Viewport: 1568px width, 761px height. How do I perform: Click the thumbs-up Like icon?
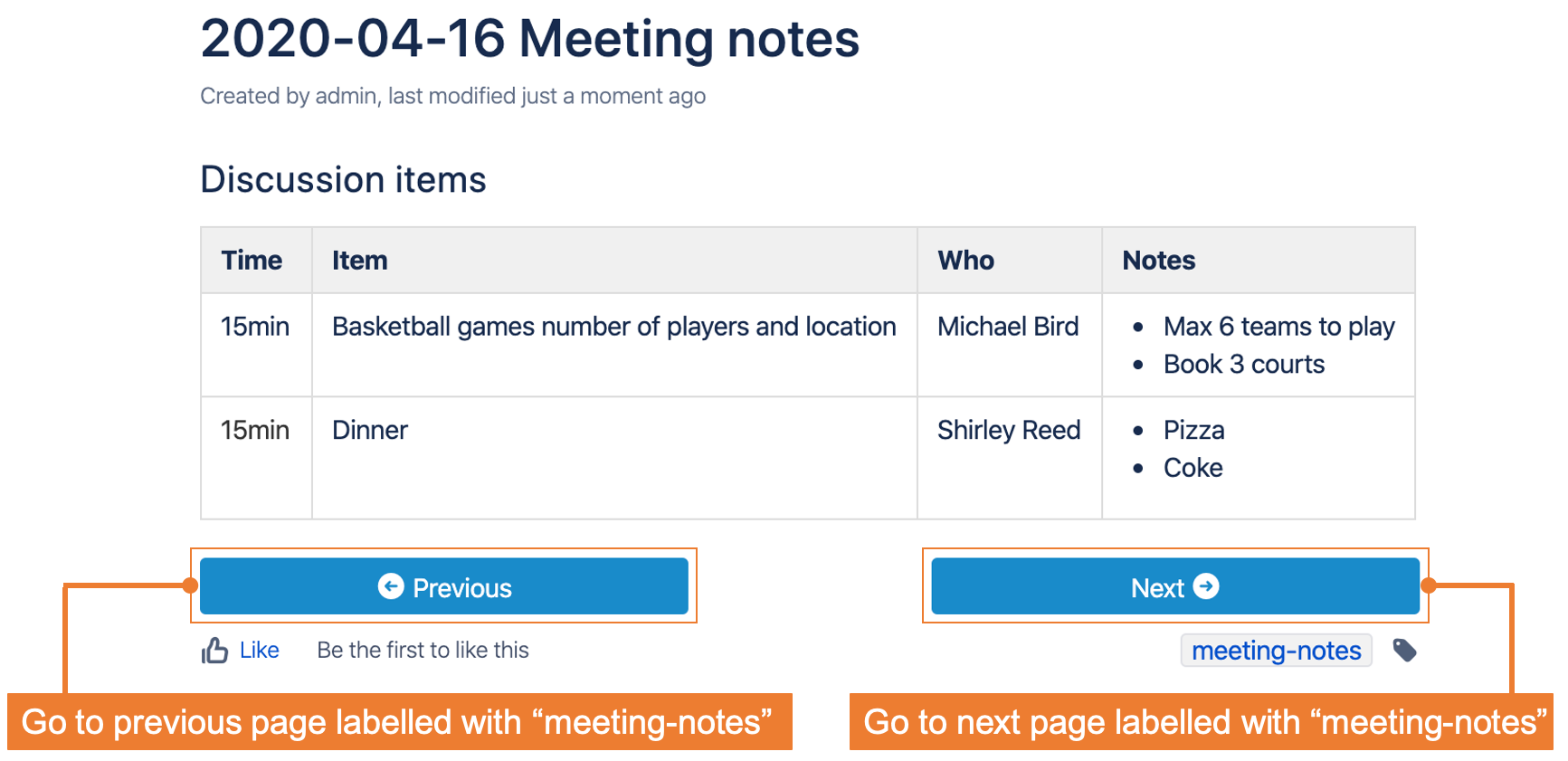(214, 650)
